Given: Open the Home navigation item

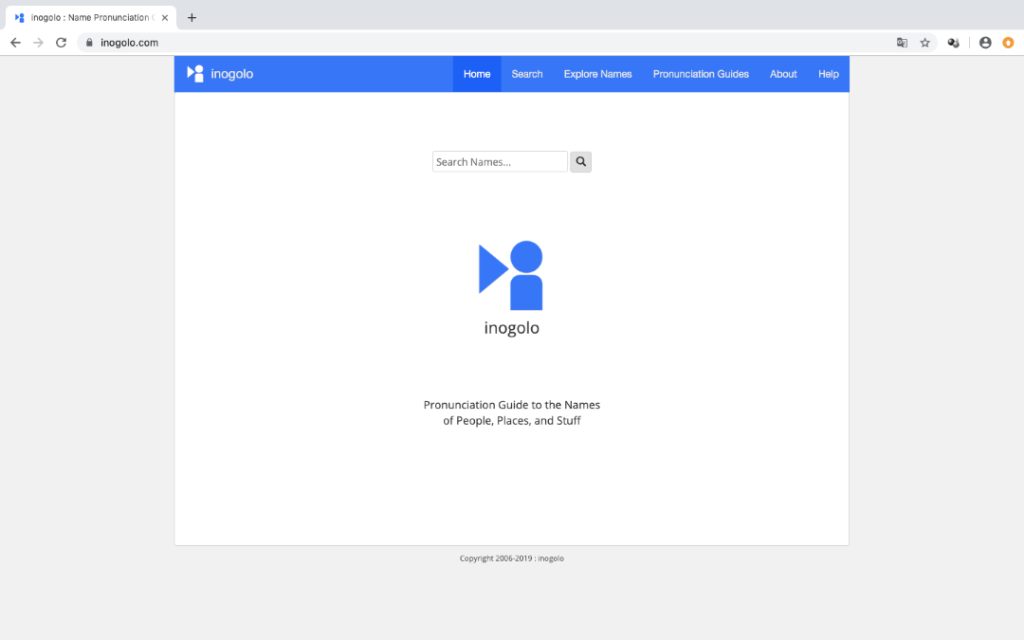Looking at the screenshot, I should point(477,74).
